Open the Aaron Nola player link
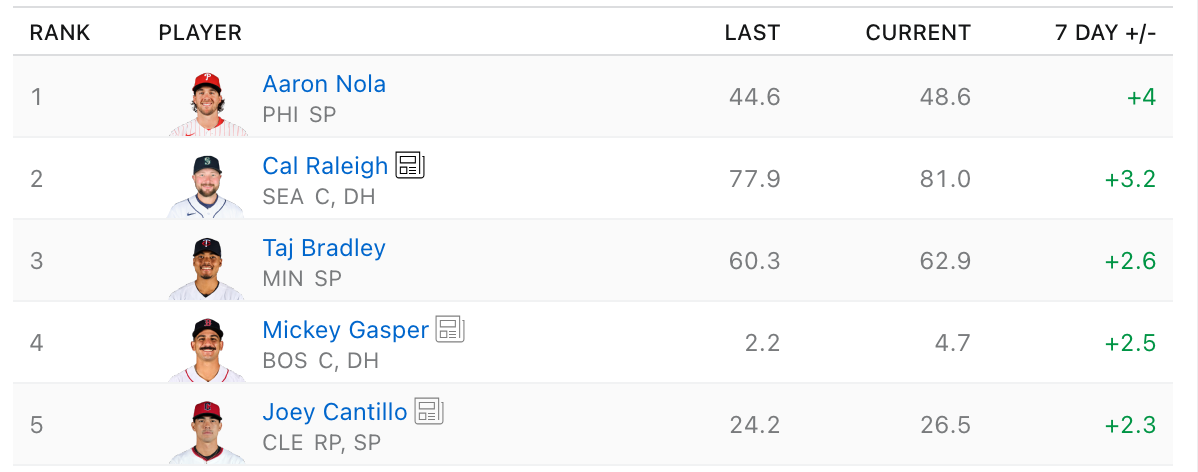Screen dimensions: 1198x472 (x=324, y=83)
